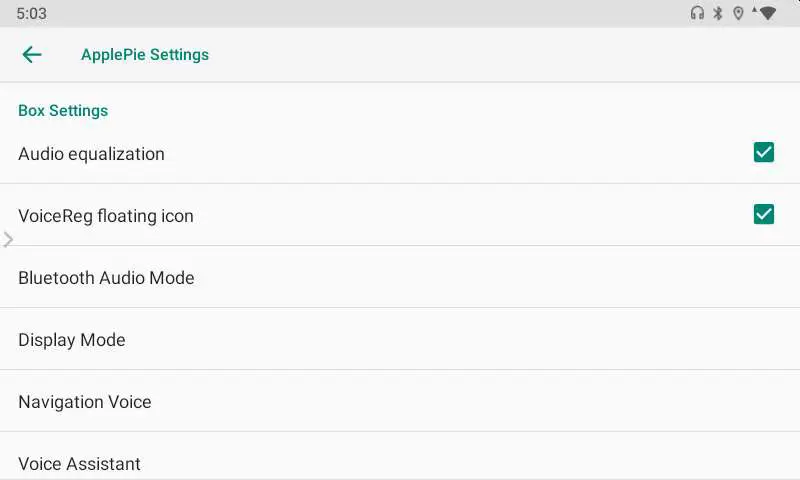
Task: Select the Voice Assistant entry
Action: pos(80,463)
